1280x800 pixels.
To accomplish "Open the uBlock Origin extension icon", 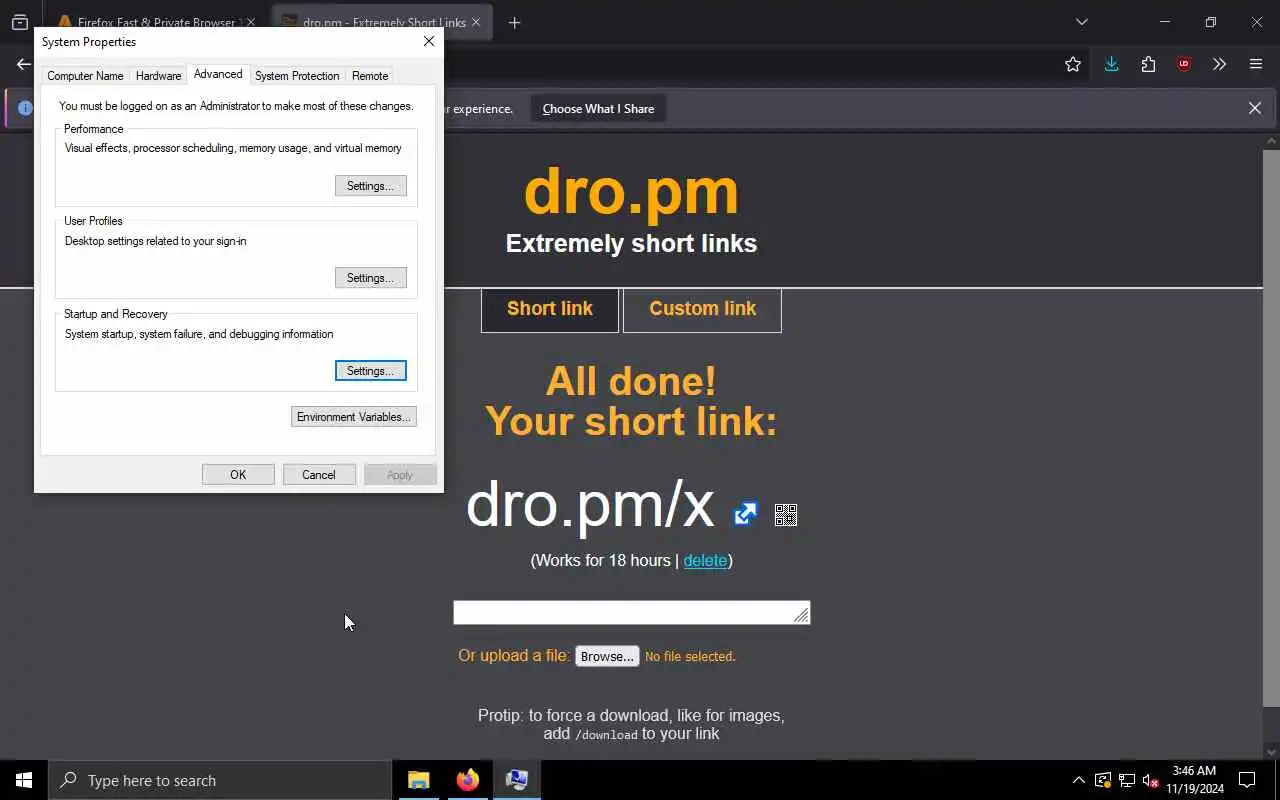I will pos(1184,64).
